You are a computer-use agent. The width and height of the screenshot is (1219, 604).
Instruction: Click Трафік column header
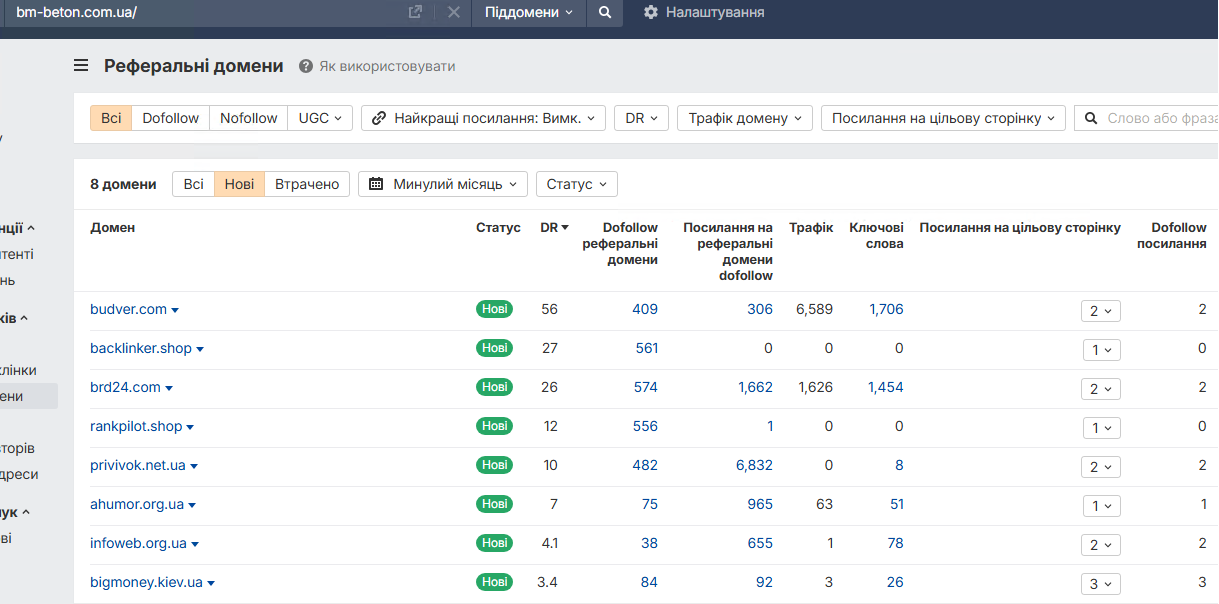(x=811, y=228)
